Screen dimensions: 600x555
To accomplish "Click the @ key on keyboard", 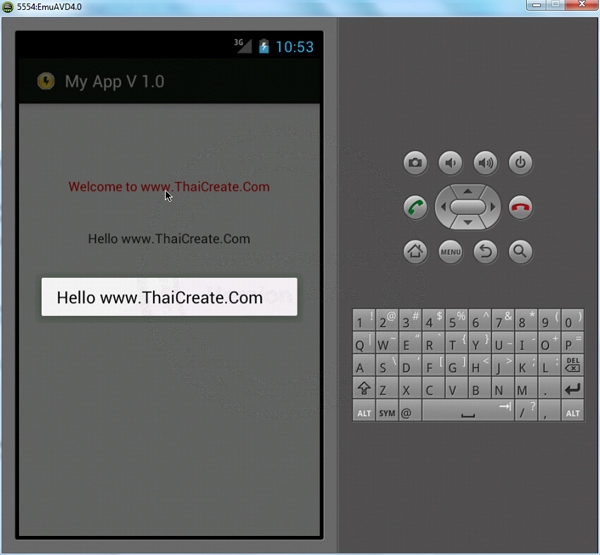I will [410, 411].
